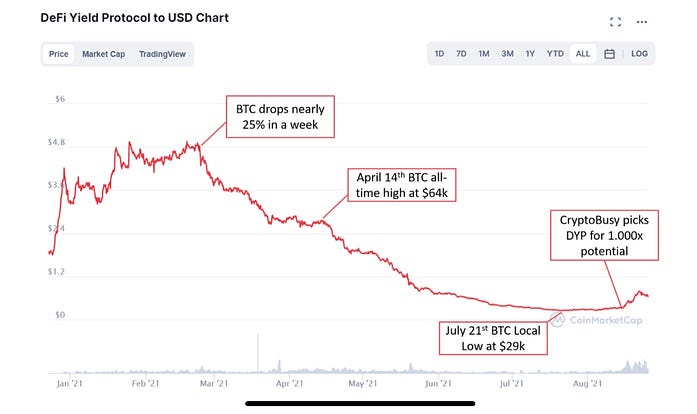
Task: Select the 1M time range
Action: [484, 54]
